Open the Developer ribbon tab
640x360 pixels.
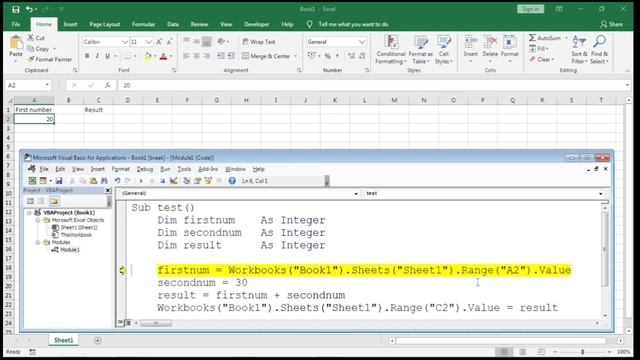(256, 24)
